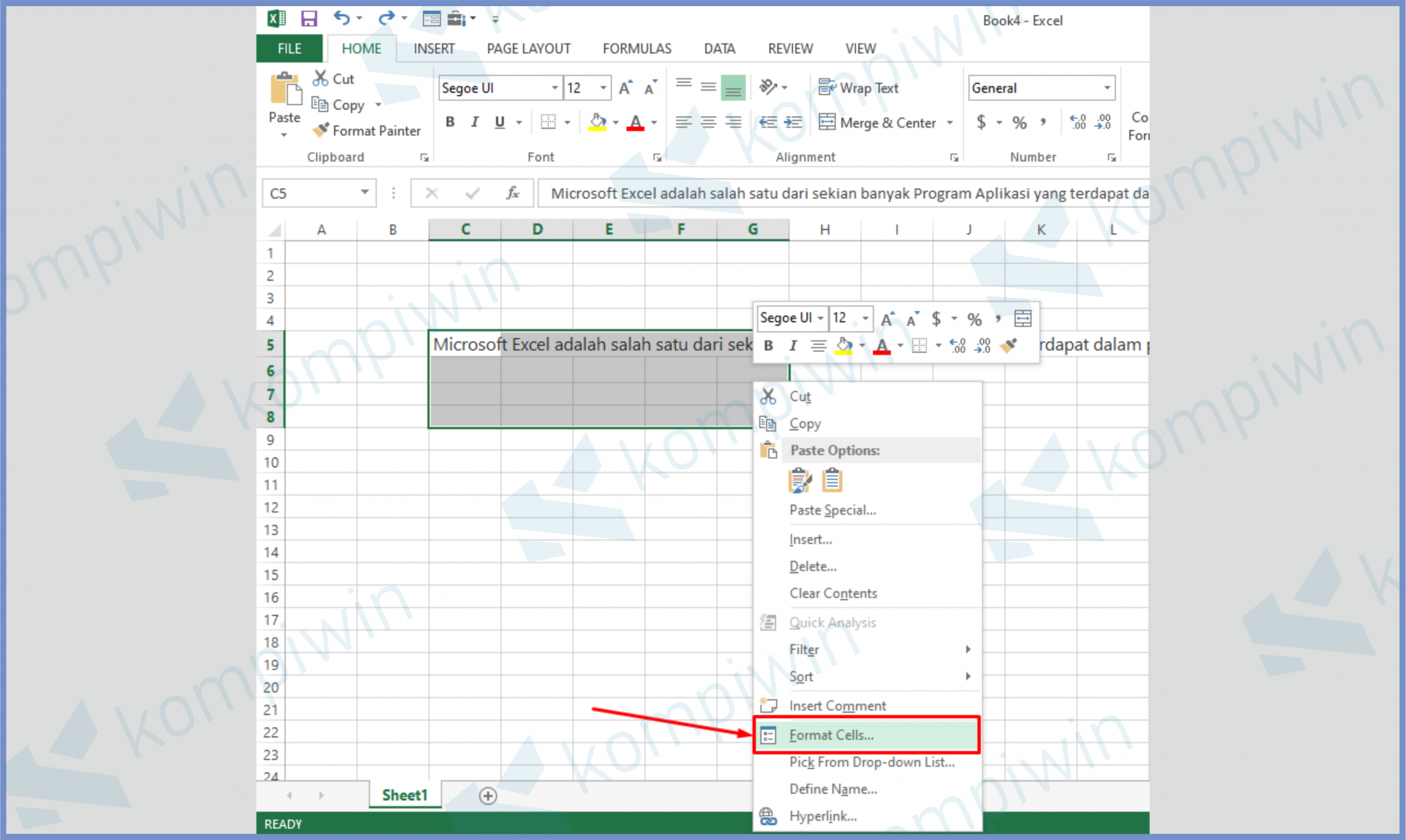The height and width of the screenshot is (840, 1406).
Task: Click the Increase Font Size icon in ribbon
Action: tap(625, 88)
